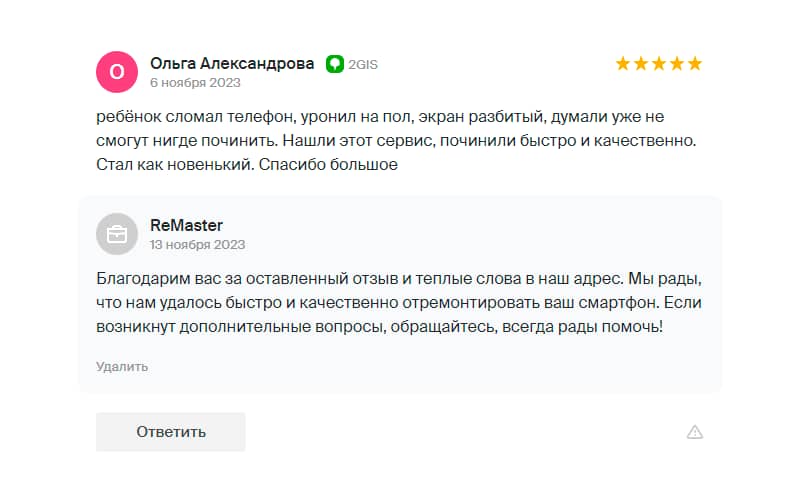Report the review via the warning triangle icon
Viewport: 805px width, 501px height.
pyautogui.click(x=695, y=432)
